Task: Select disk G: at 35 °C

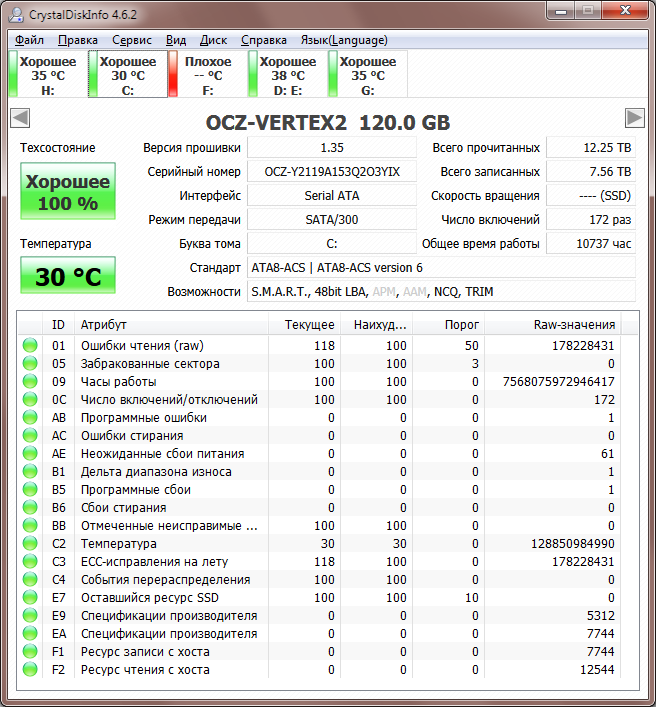Action: pyautogui.click(x=368, y=74)
